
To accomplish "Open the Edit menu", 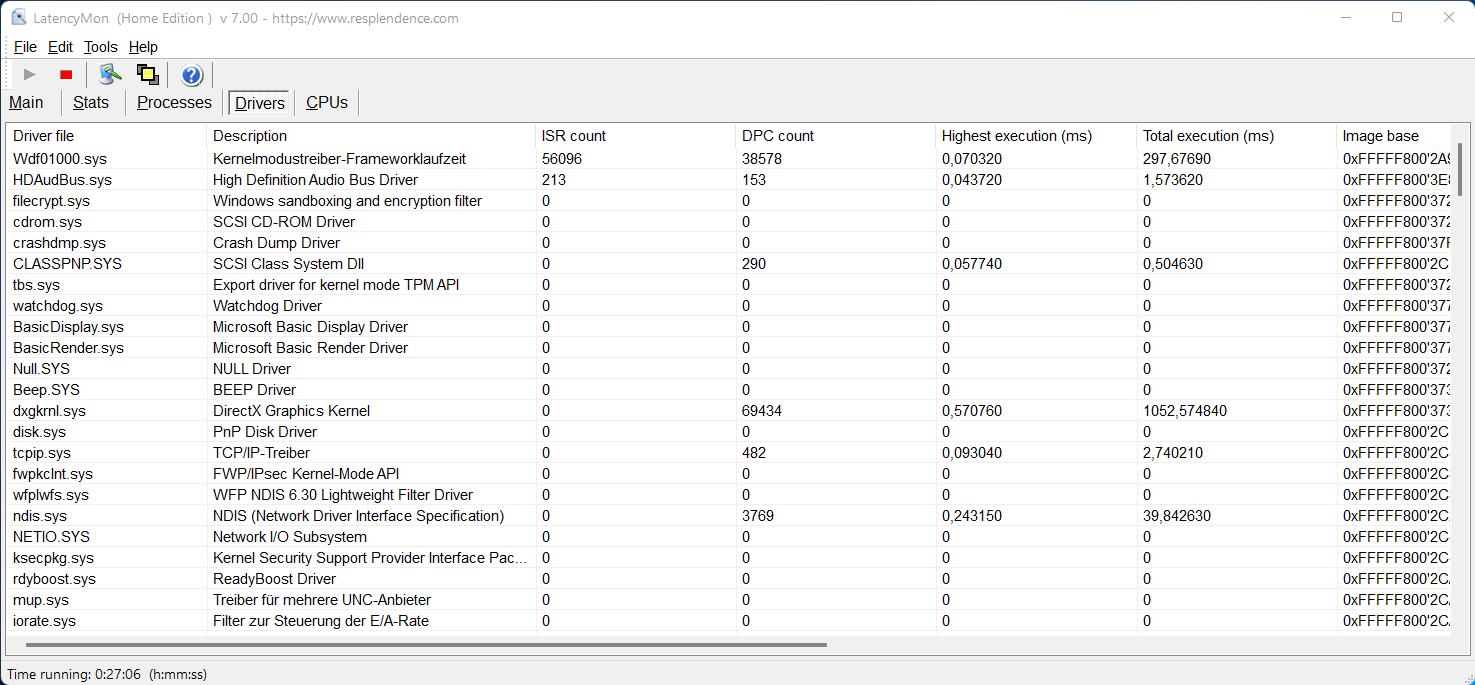I will point(60,47).
